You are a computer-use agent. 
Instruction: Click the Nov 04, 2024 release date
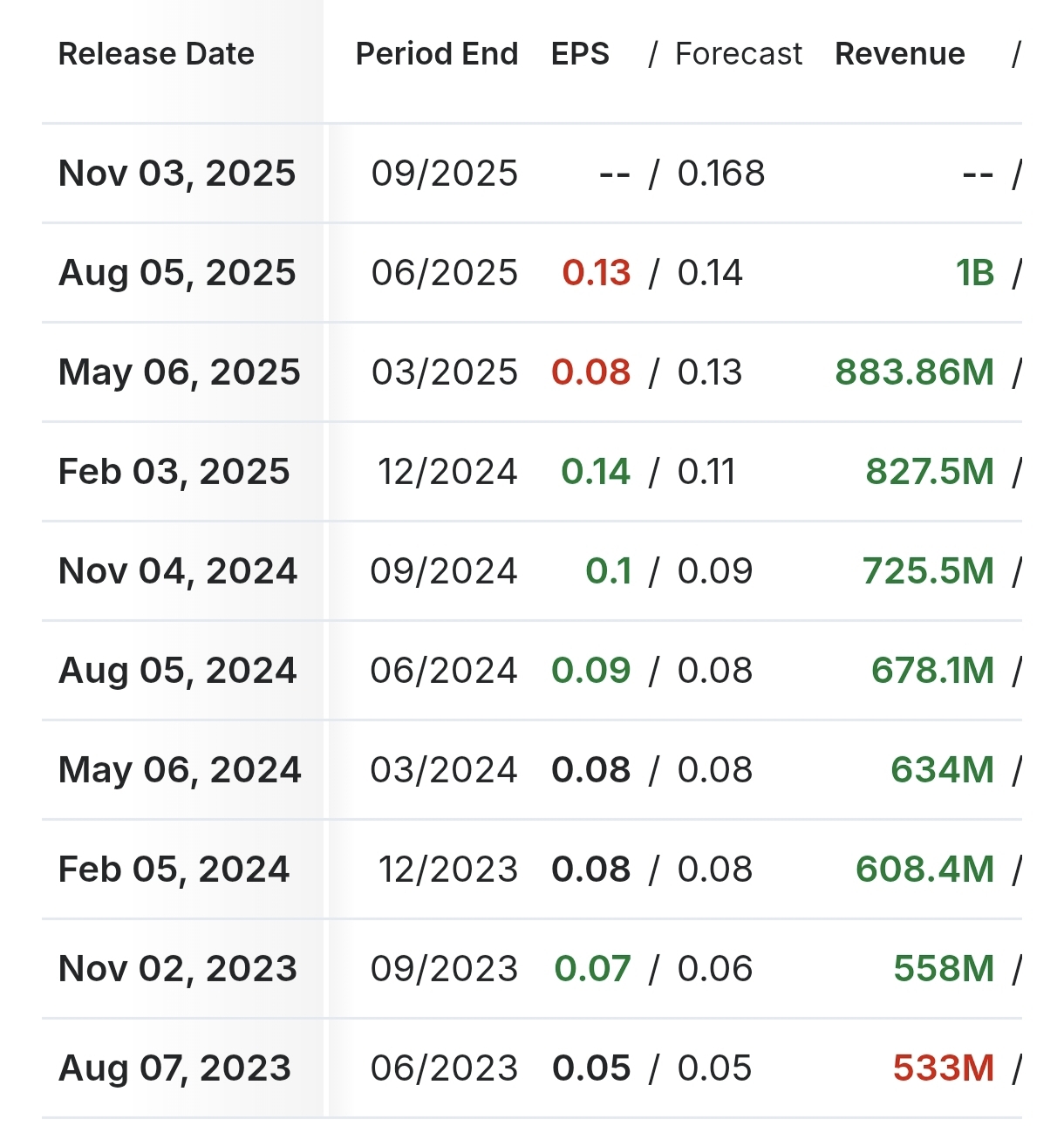click(x=178, y=571)
